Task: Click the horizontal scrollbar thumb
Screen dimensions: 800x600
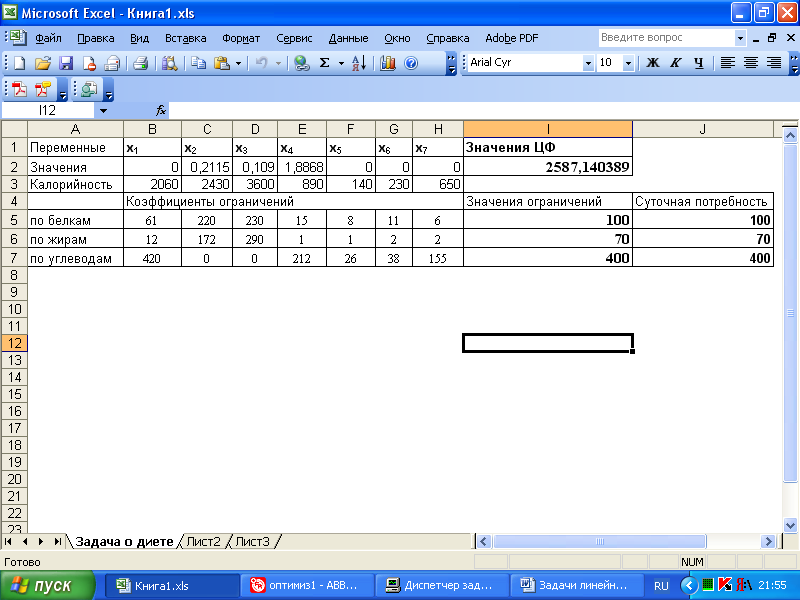Action: click(599, 541)
